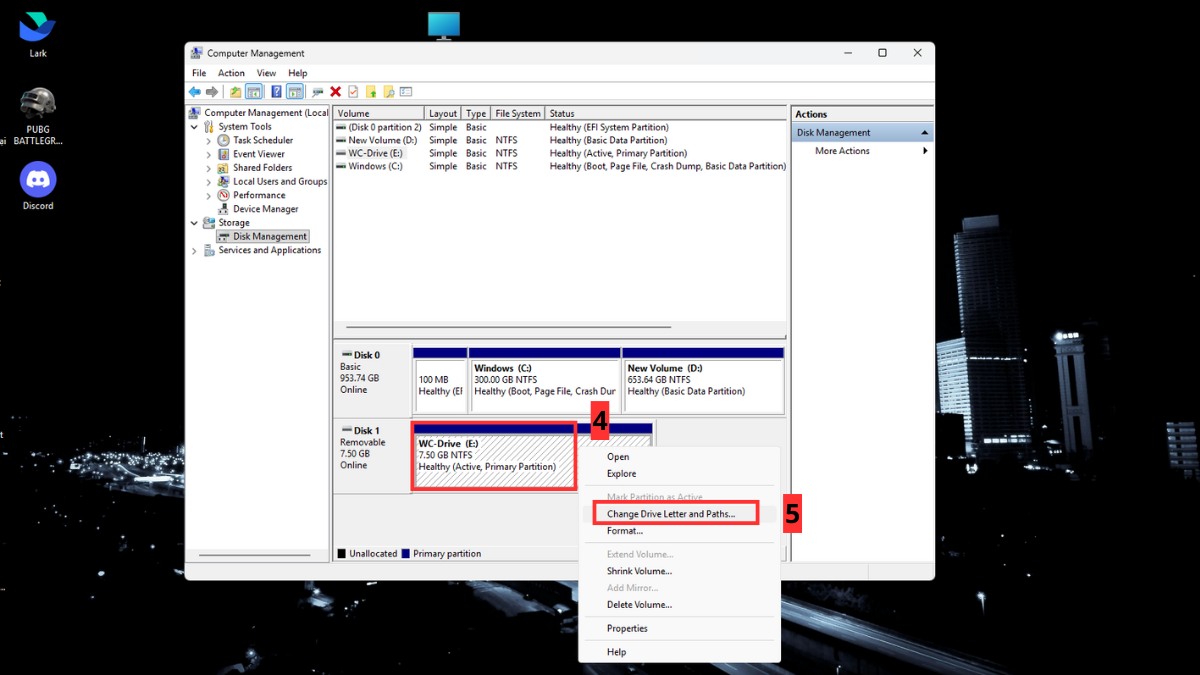Click the Up one level folder icon
This screenshot has width=1200, height=675.
[235, 92]
